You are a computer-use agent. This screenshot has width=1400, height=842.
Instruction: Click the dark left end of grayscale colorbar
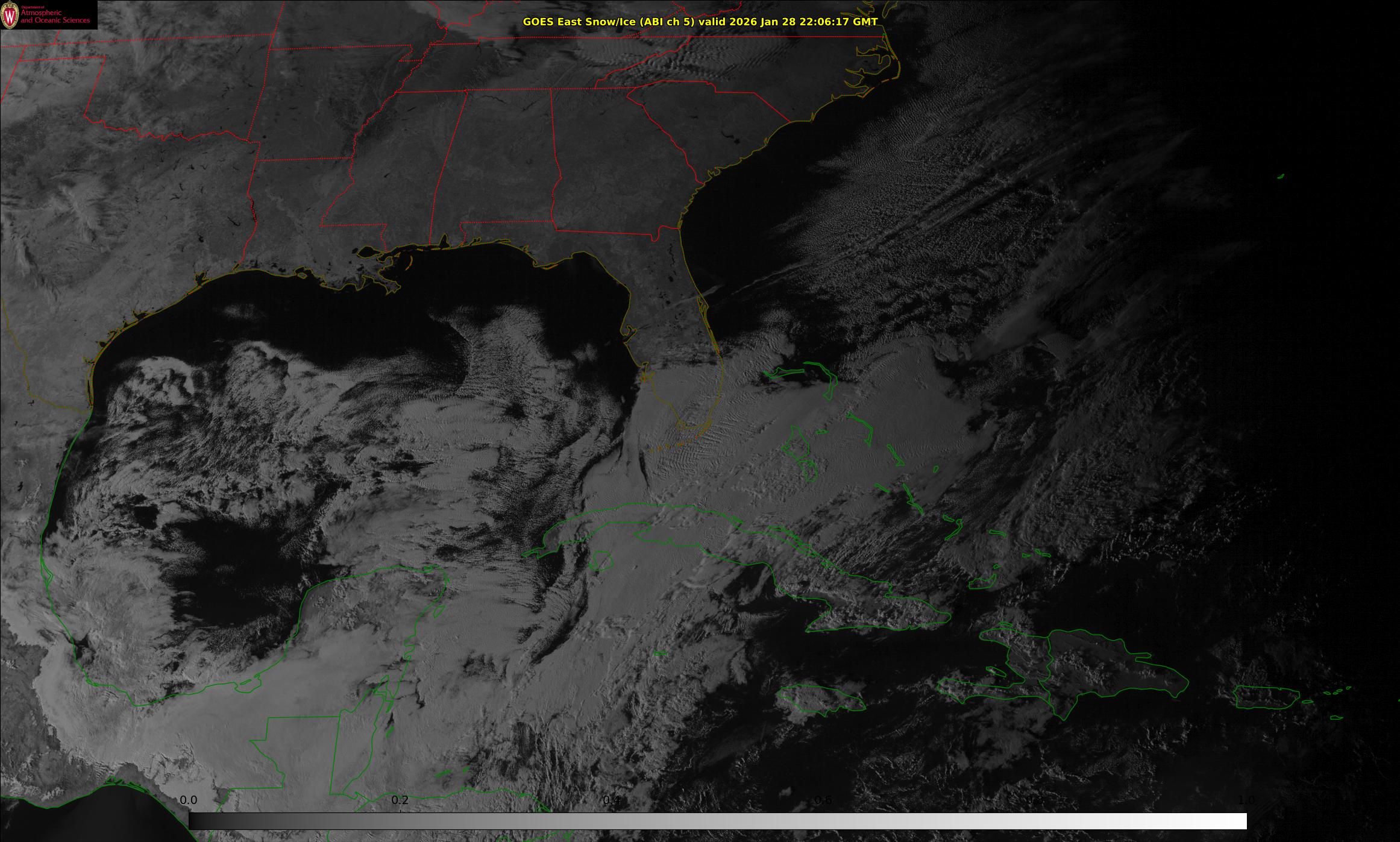tap(194, 821)
